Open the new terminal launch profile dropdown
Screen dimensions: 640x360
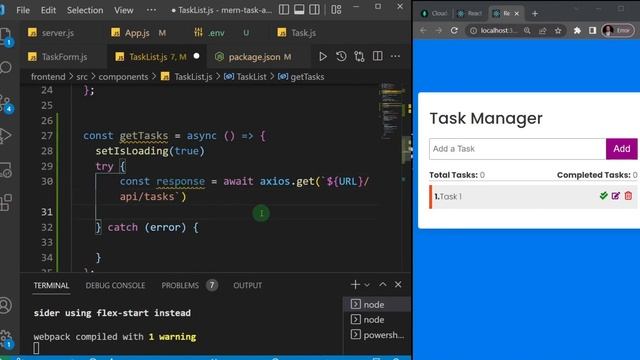point(367,285)
